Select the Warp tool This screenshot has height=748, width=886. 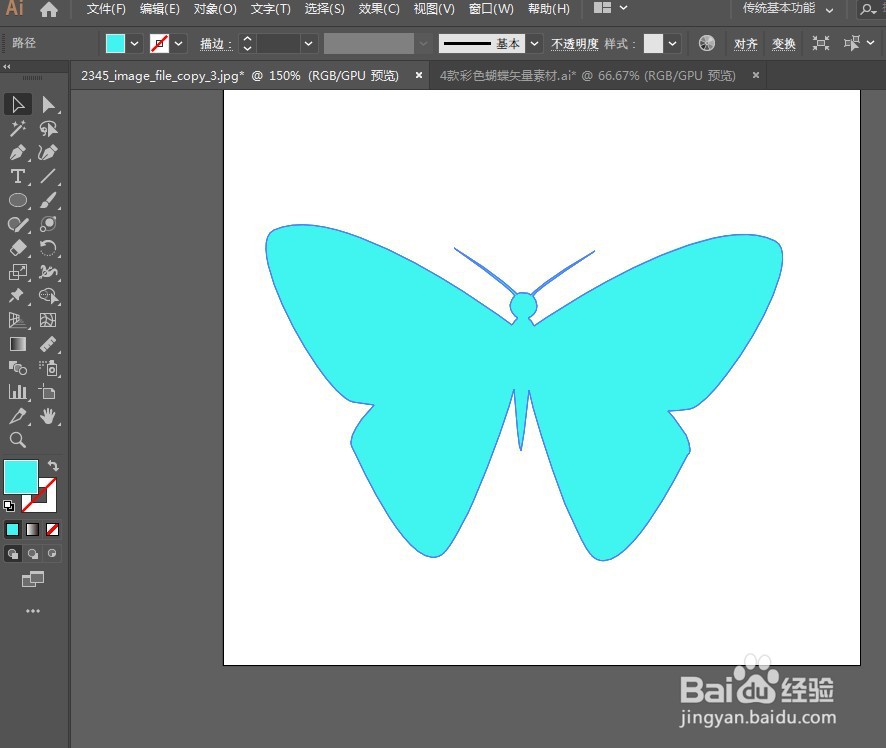48,272
